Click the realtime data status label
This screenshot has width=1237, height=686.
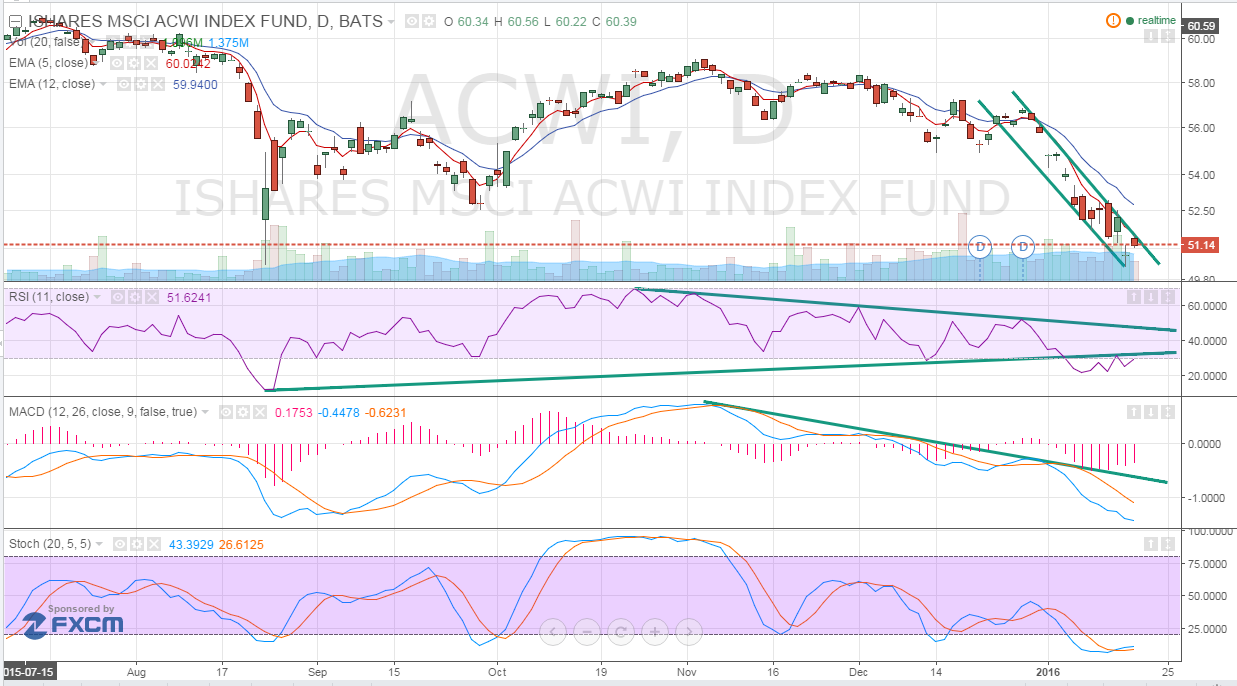click(1157, 20)
